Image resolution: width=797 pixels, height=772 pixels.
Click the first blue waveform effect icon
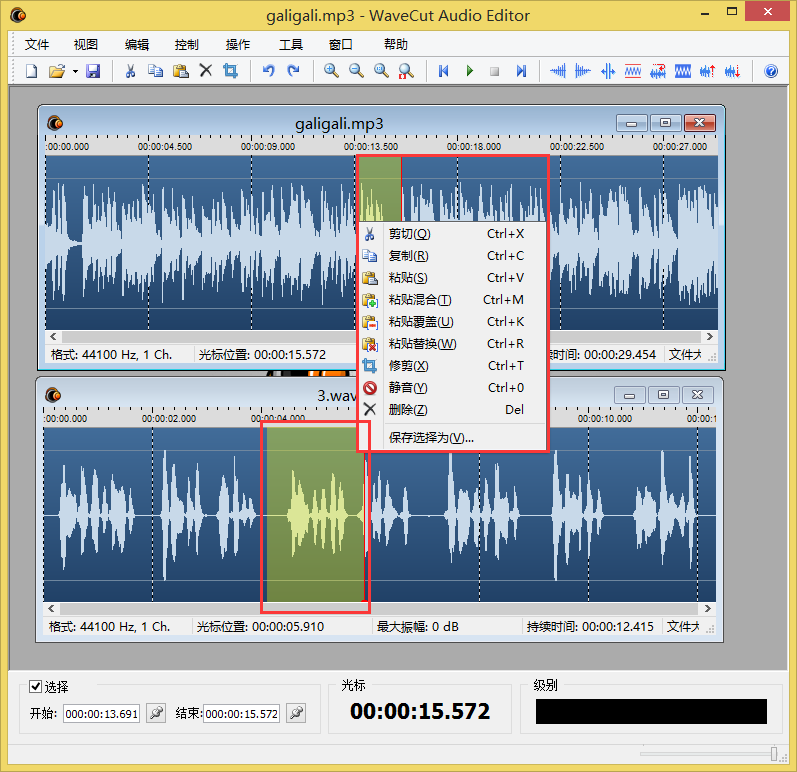click(x=558, y=71)
